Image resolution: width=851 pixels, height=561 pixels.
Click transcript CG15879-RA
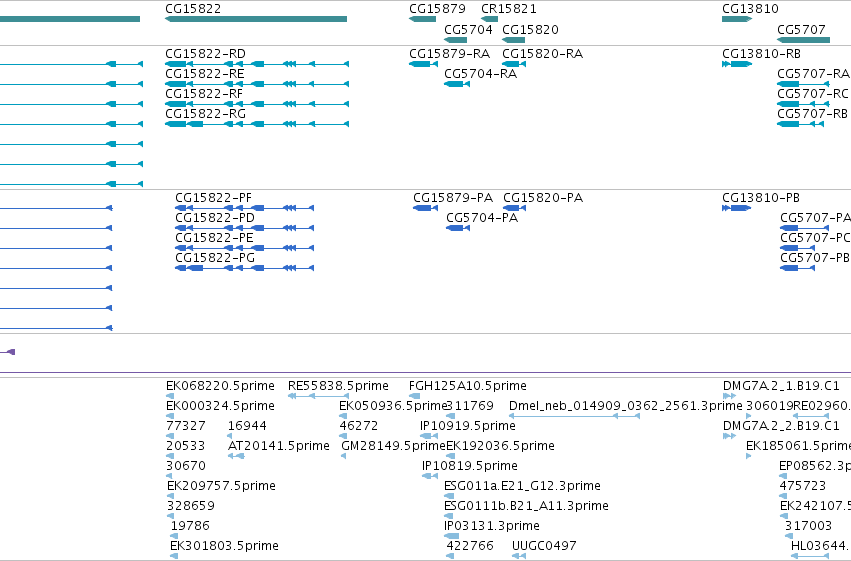pyautogui.click(x=423, y=64)
